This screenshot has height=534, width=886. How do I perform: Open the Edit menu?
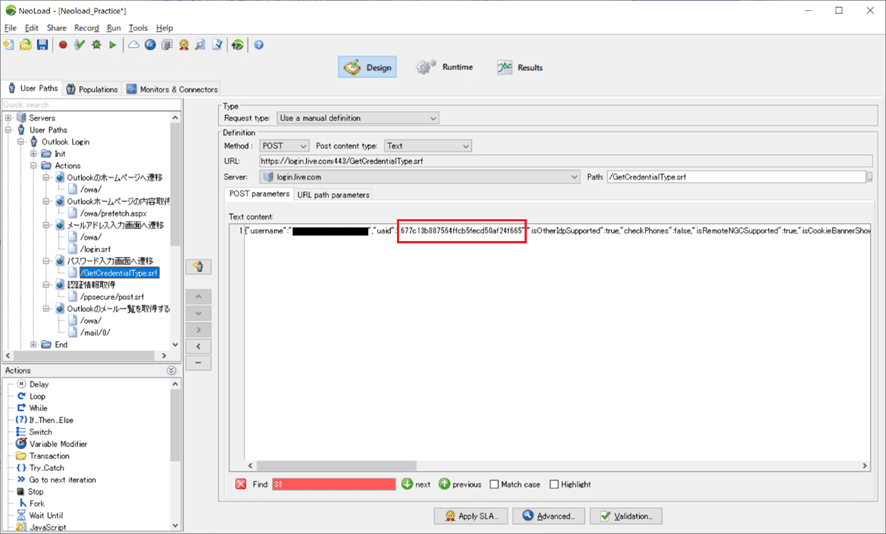(x=32, y=28)
